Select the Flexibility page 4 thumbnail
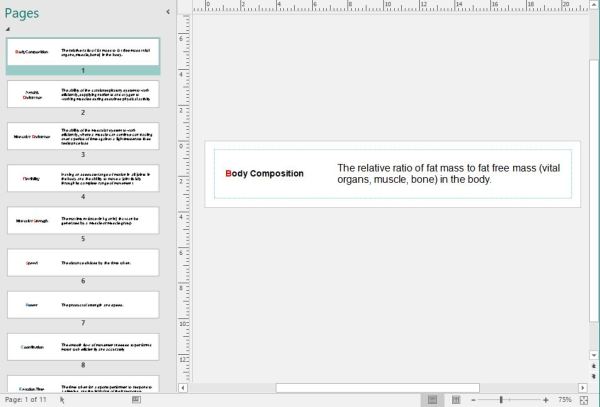 [x=82, y=178]
